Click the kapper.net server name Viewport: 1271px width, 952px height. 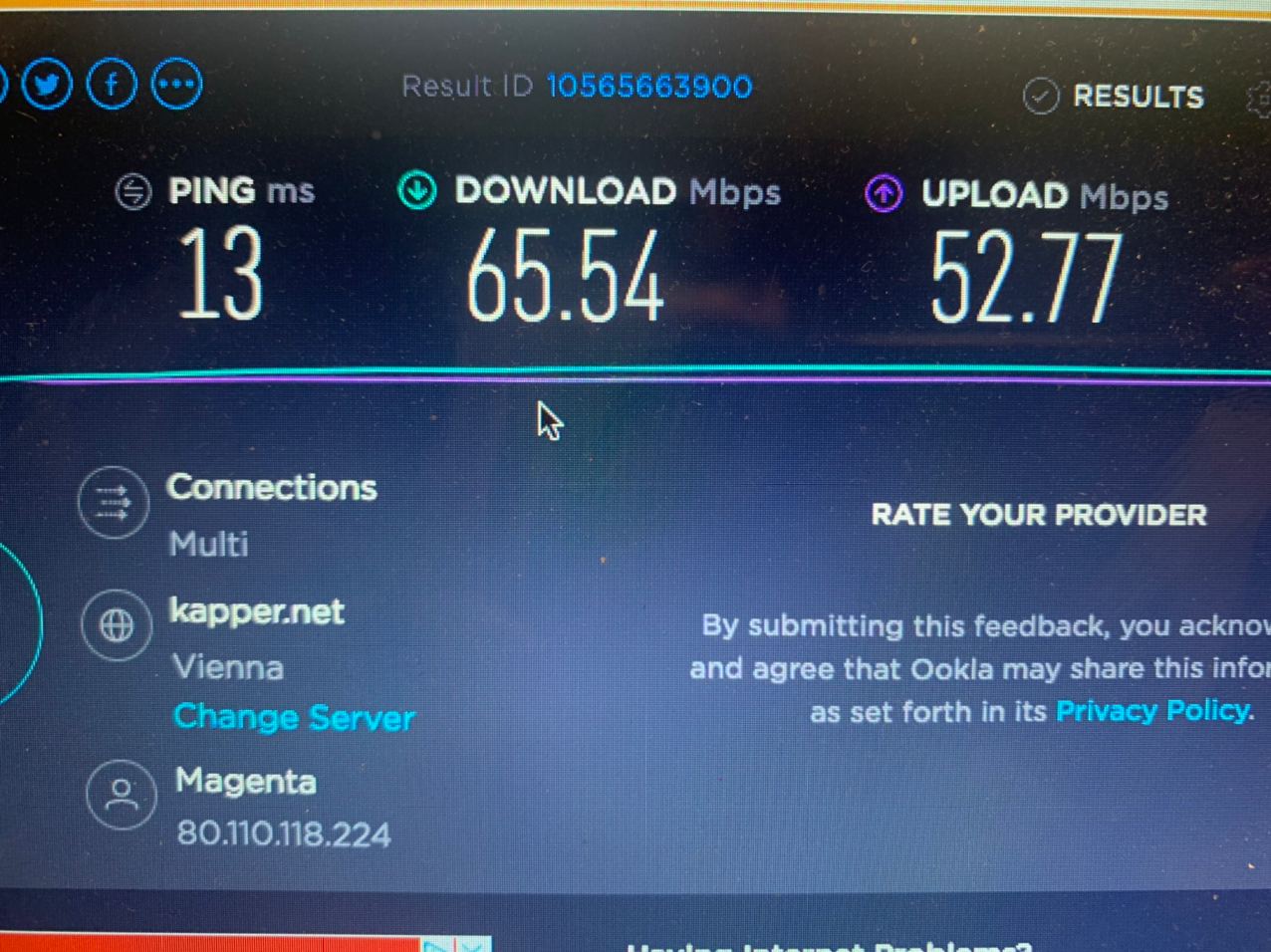pyautogui.click(x=257, y=611)
